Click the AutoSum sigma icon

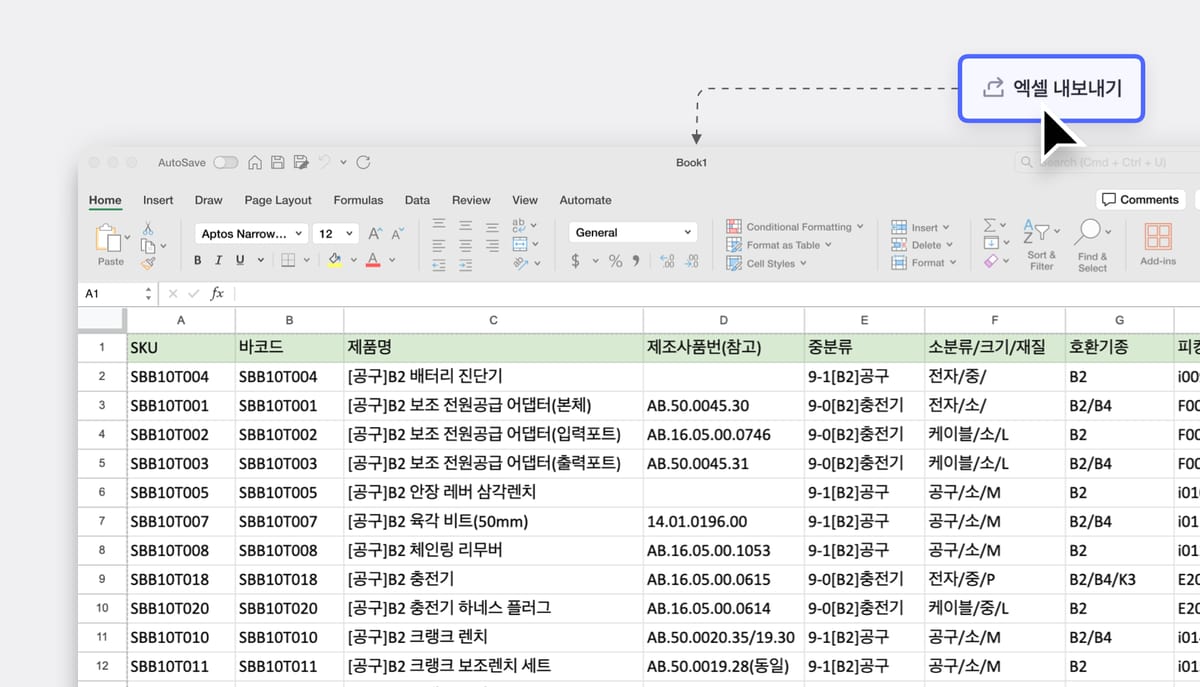(x=990, y=226)
